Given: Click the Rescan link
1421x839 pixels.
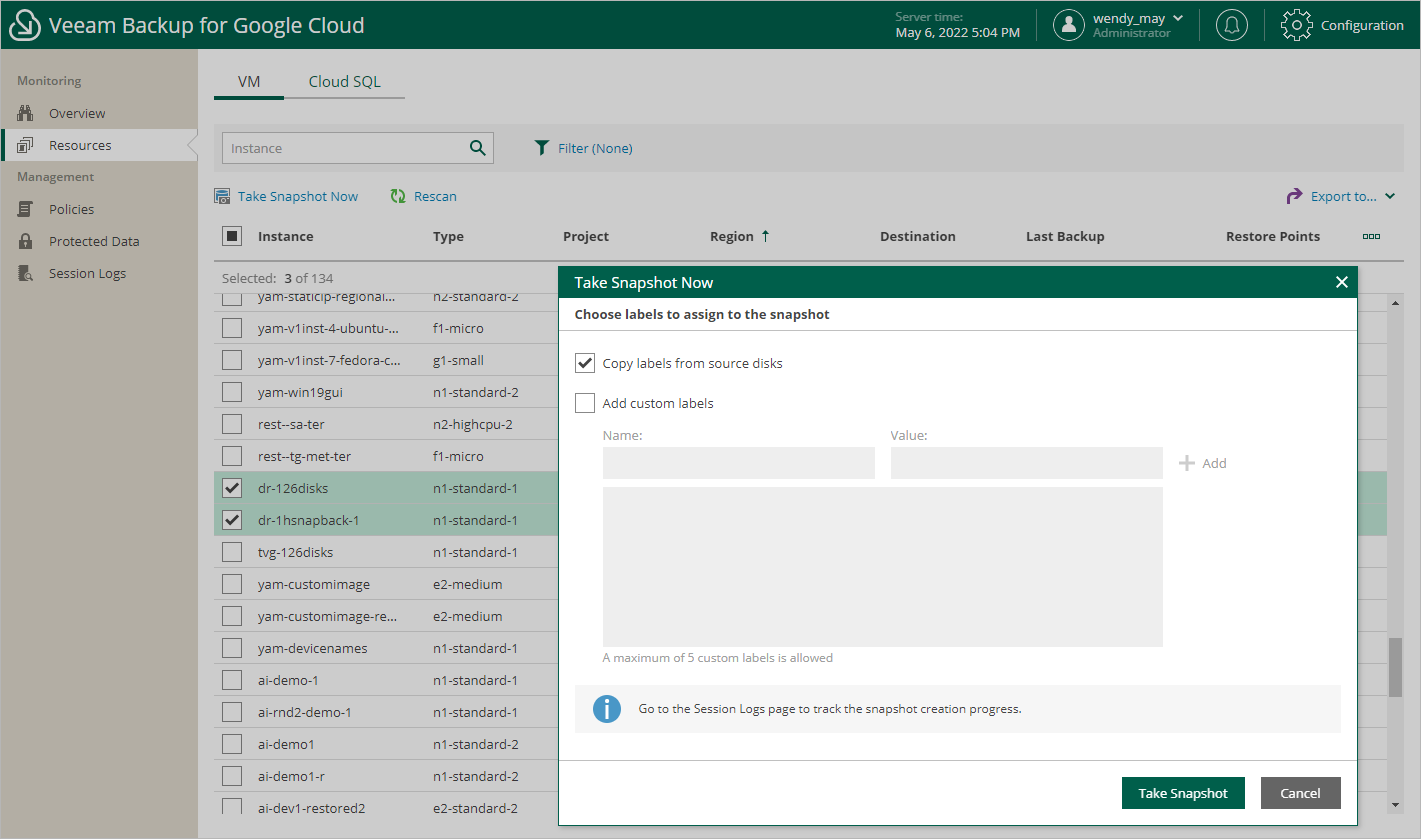Looking at the screenshot, I should 435,196.
